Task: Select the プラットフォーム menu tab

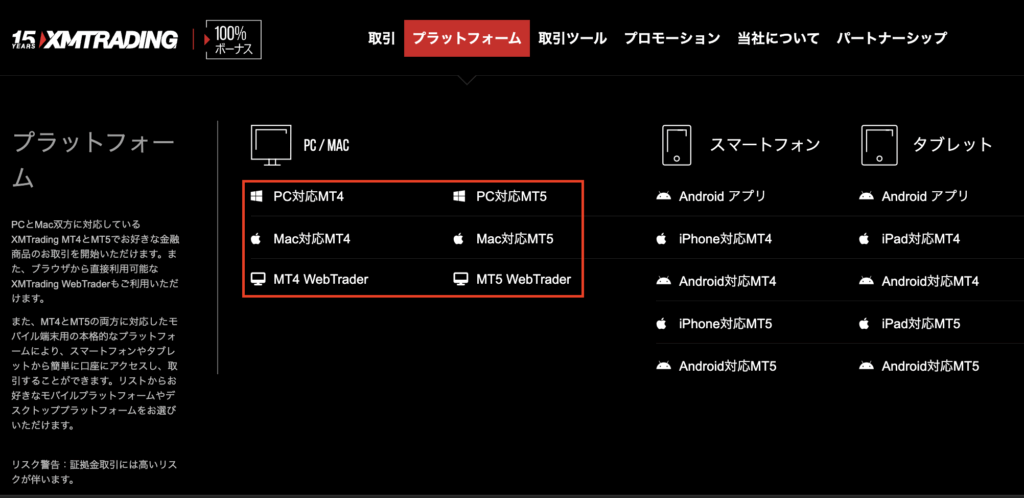Action: coord(467,39)
